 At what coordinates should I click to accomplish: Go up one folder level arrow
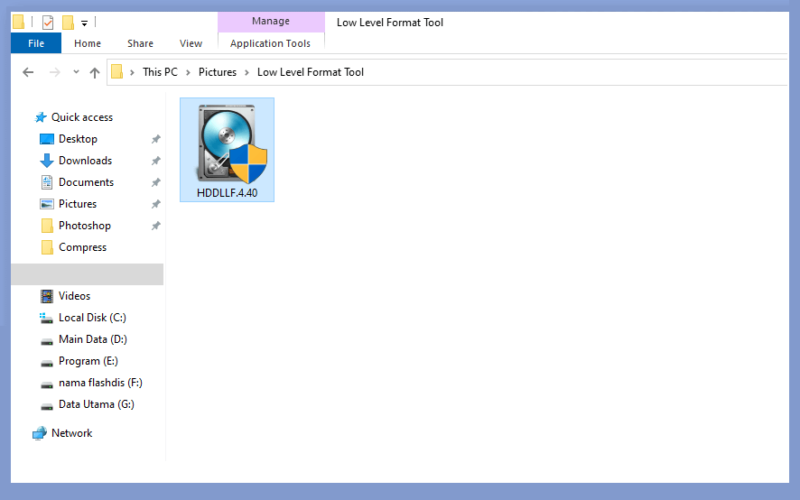[x=94, y=72]
